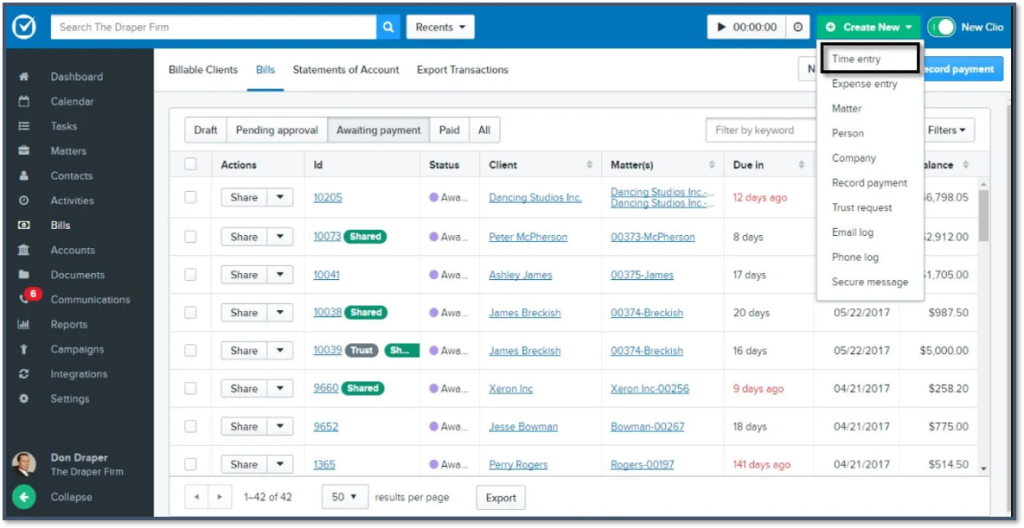Switch to Statements of Account tab
Screen dimensions: 1024x528
coord(346,70)
